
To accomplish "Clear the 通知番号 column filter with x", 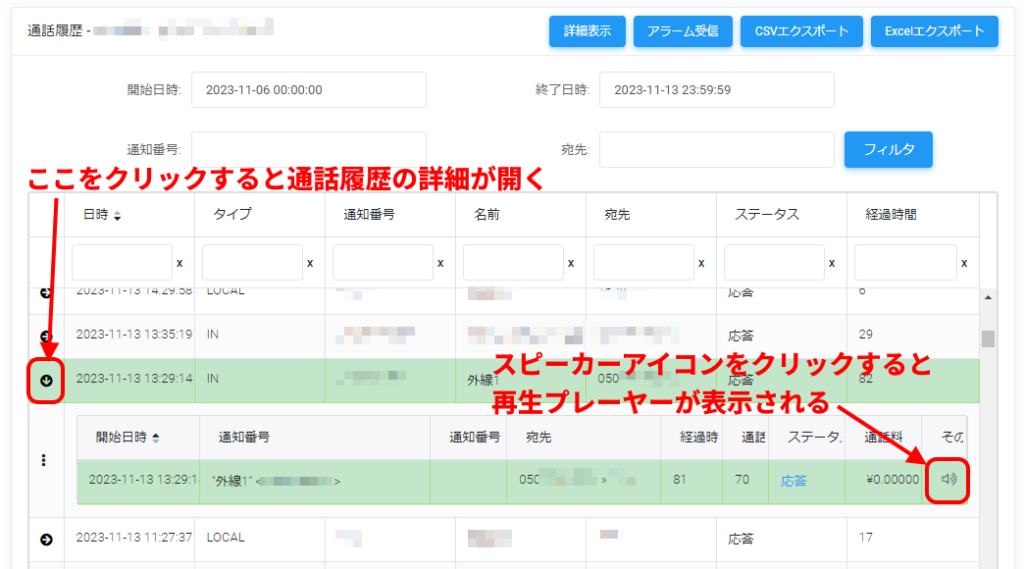I will pos(440,263).
